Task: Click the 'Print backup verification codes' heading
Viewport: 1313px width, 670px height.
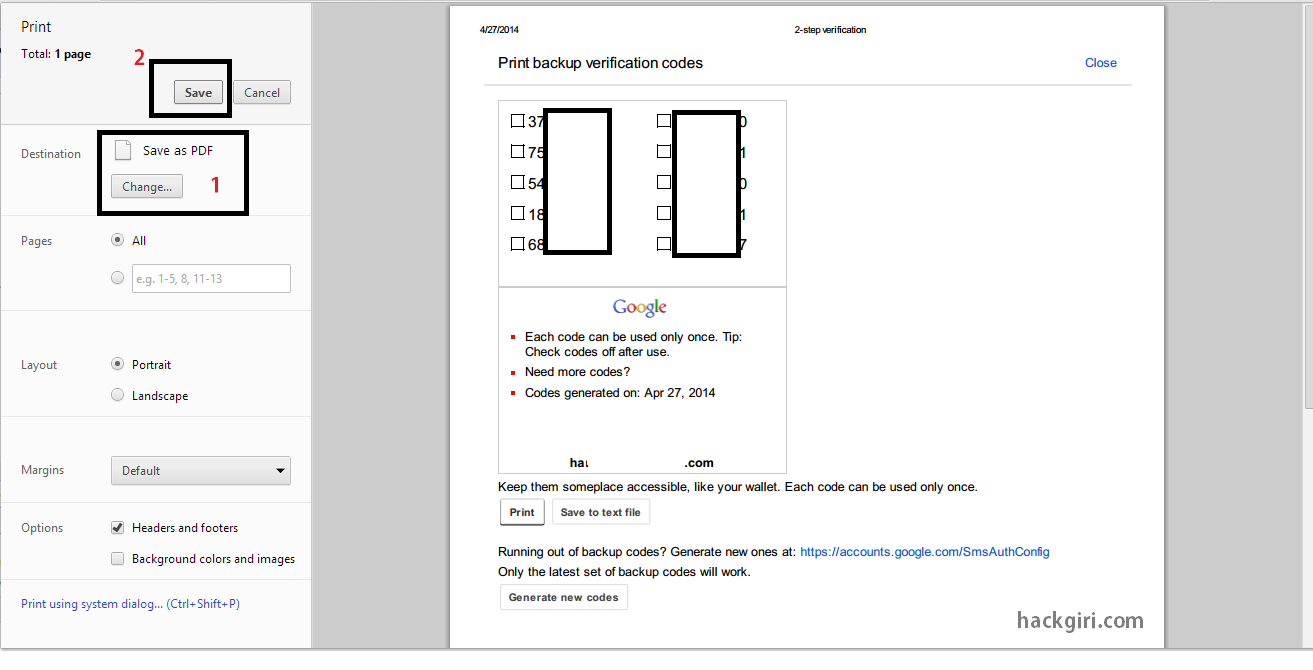Action: click(x=600, y=63)
